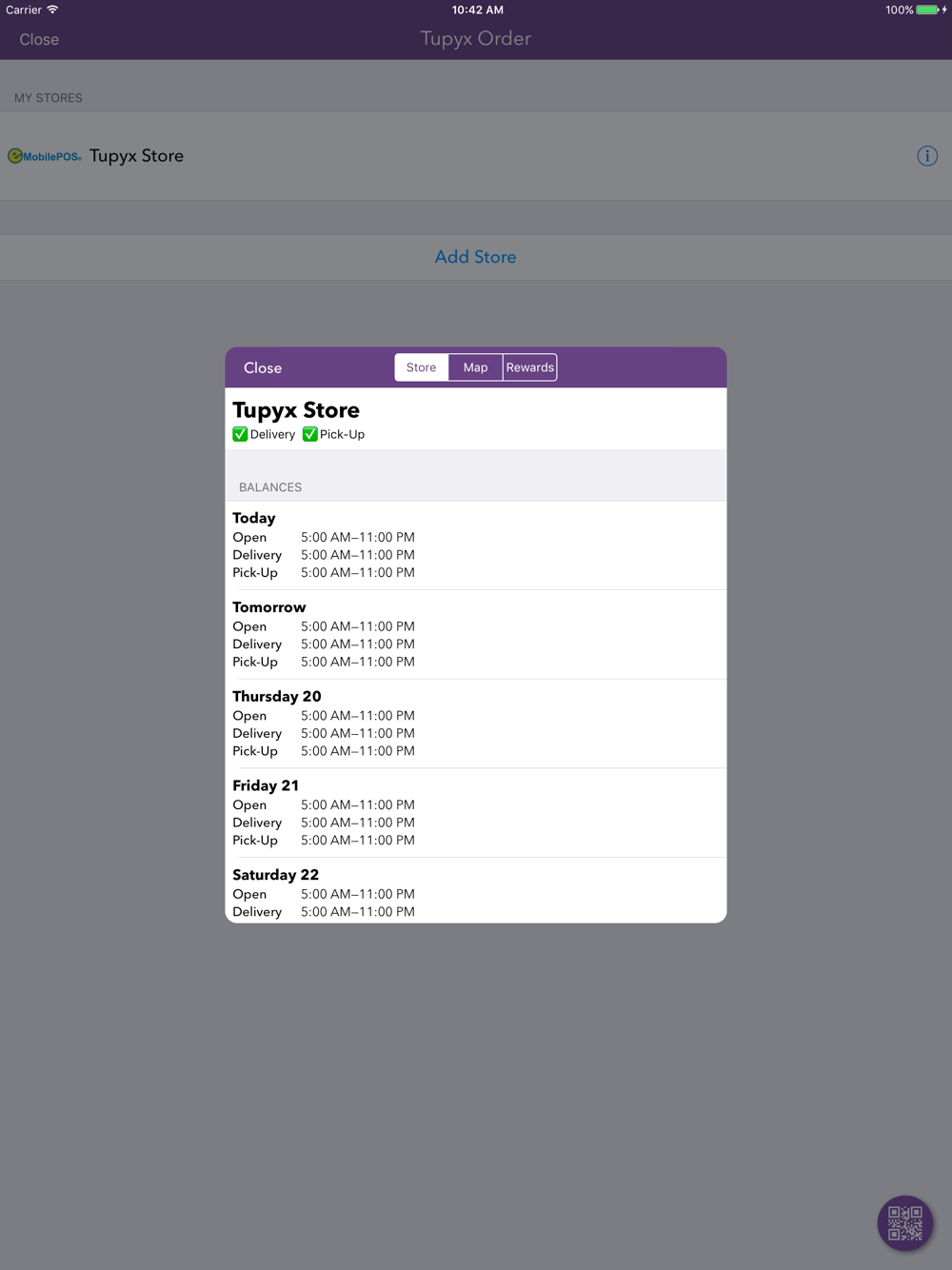This screenshot has height=1270, width=952.
Task: Select the Tupyx Store row in My Stores
Action: (x=476, y=156)
